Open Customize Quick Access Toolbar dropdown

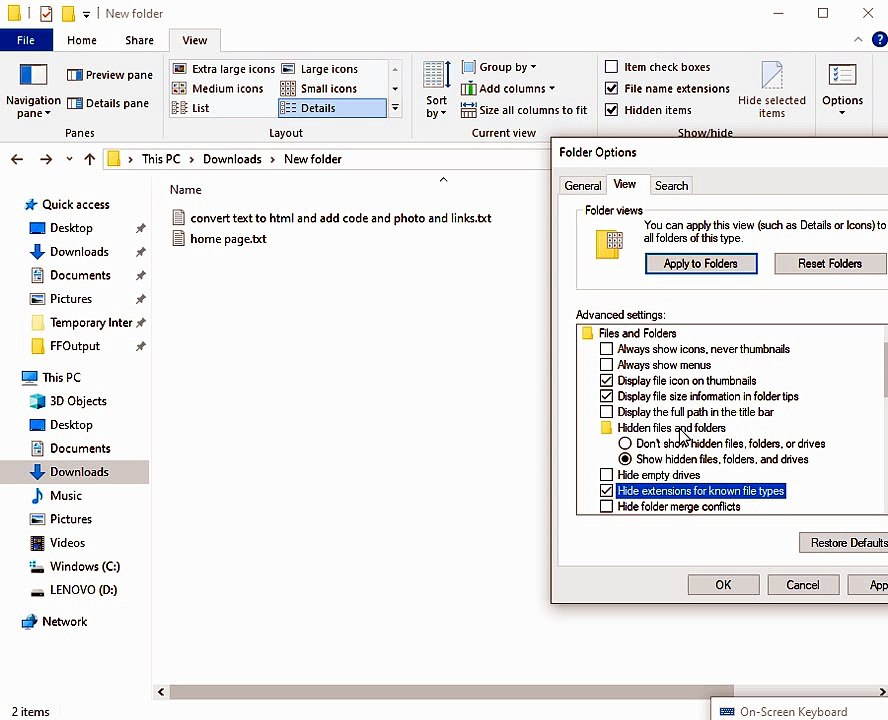(86, 14)
